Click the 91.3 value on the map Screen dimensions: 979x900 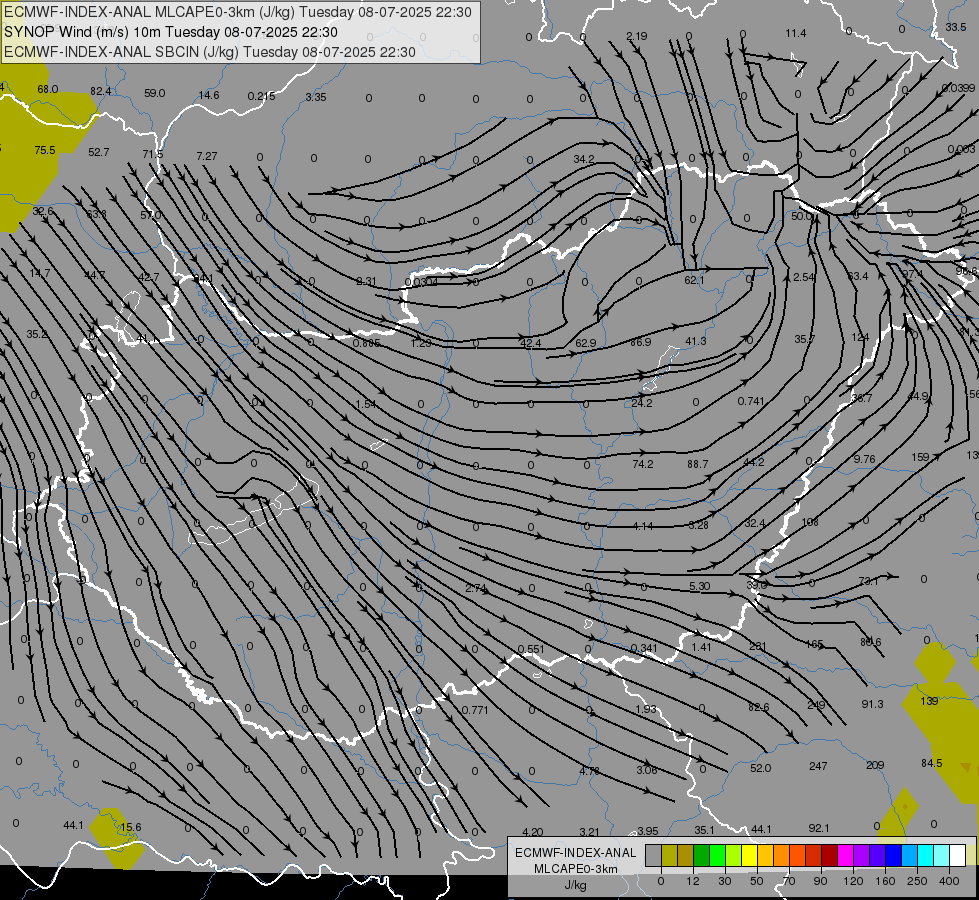coord(872,704)
